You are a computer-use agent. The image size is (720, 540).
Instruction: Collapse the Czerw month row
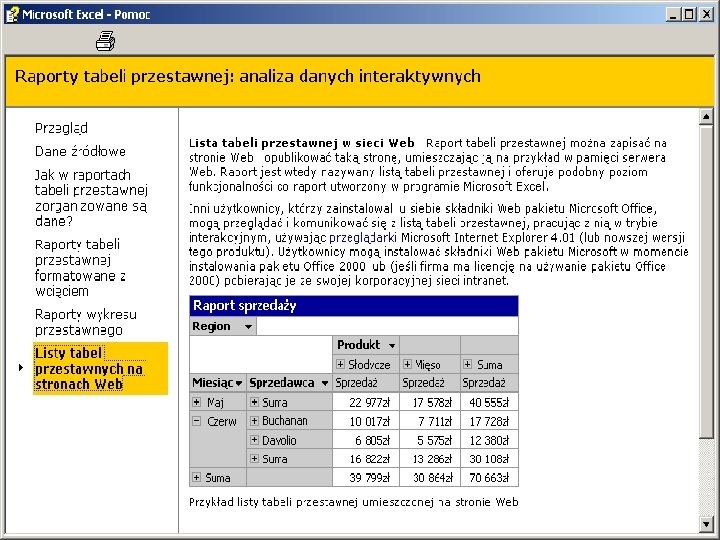[x=197, y=421]
